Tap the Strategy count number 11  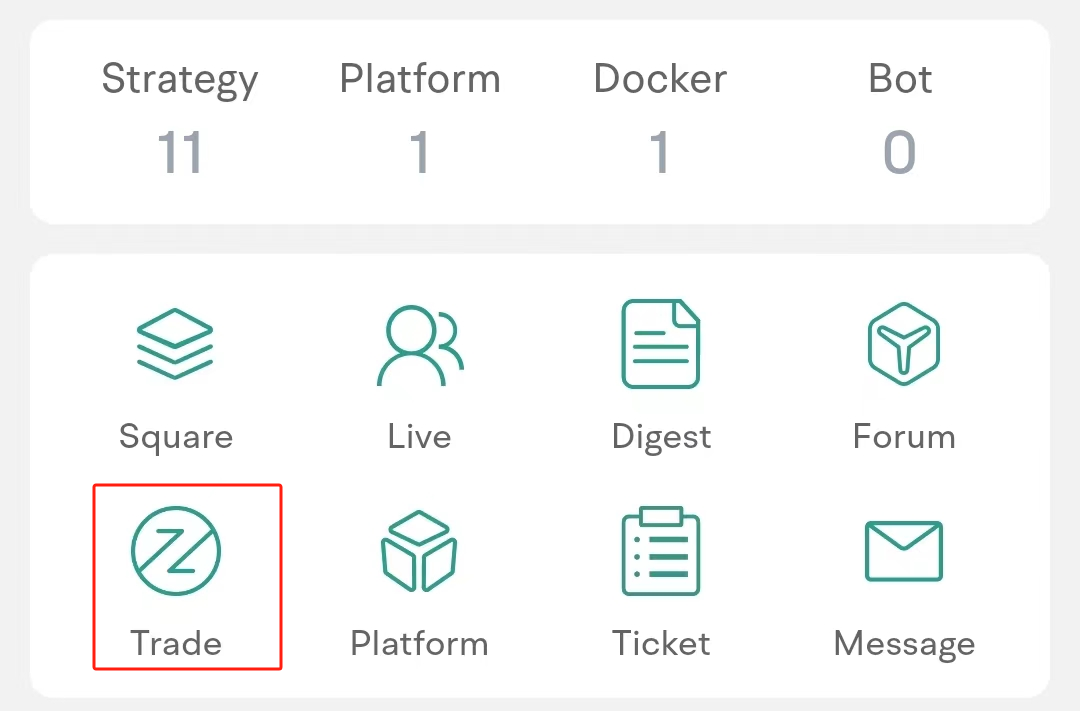[x=180, y=153]
